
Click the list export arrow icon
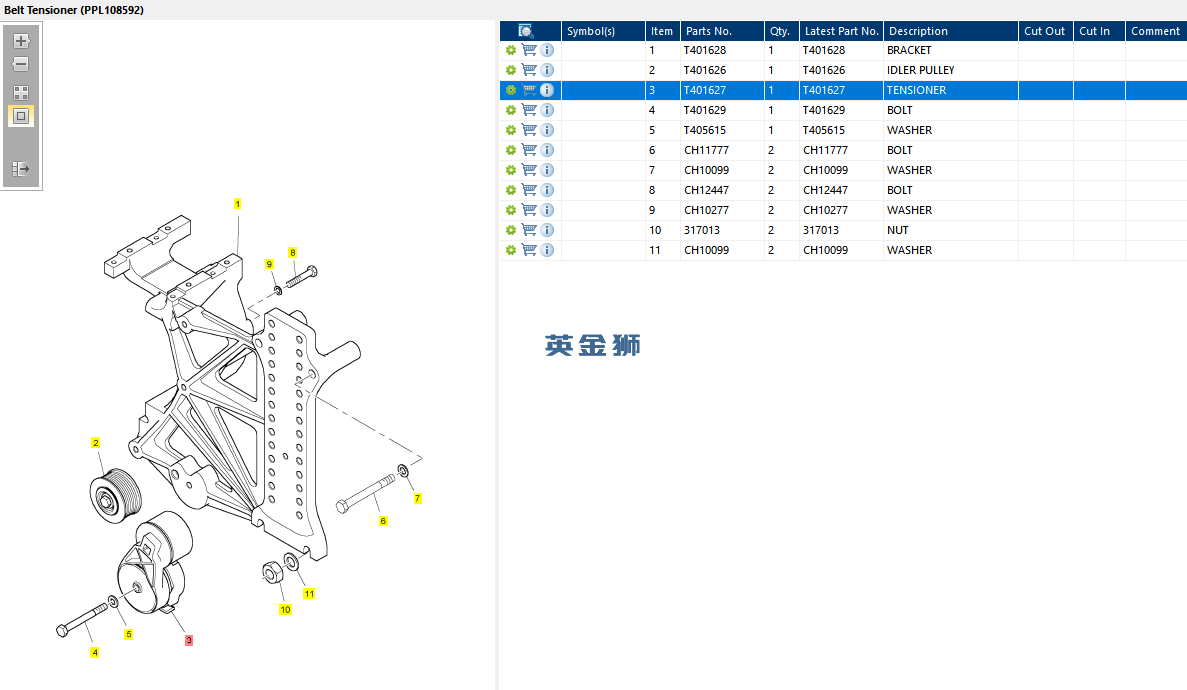21,169
